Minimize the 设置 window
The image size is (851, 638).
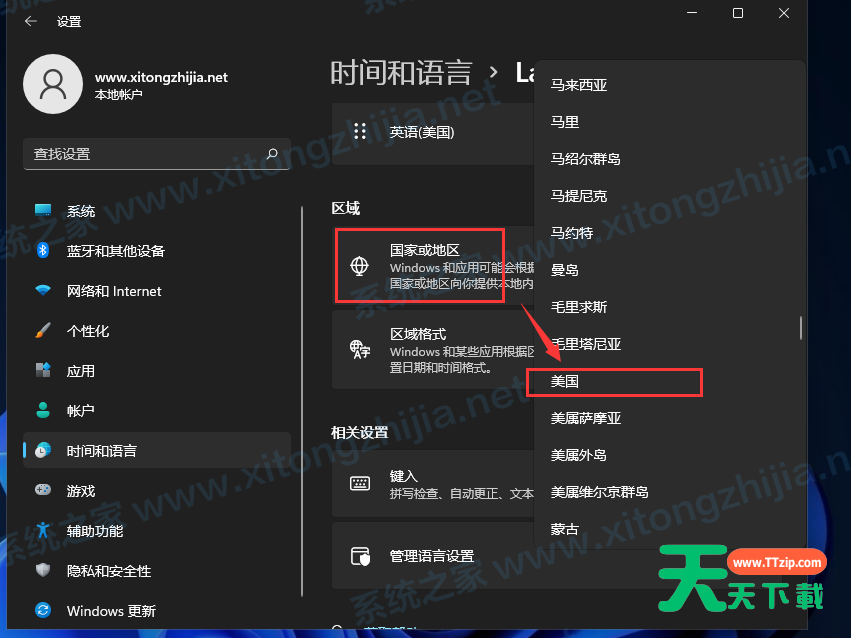pyautogui.click(x=692, y=13)
